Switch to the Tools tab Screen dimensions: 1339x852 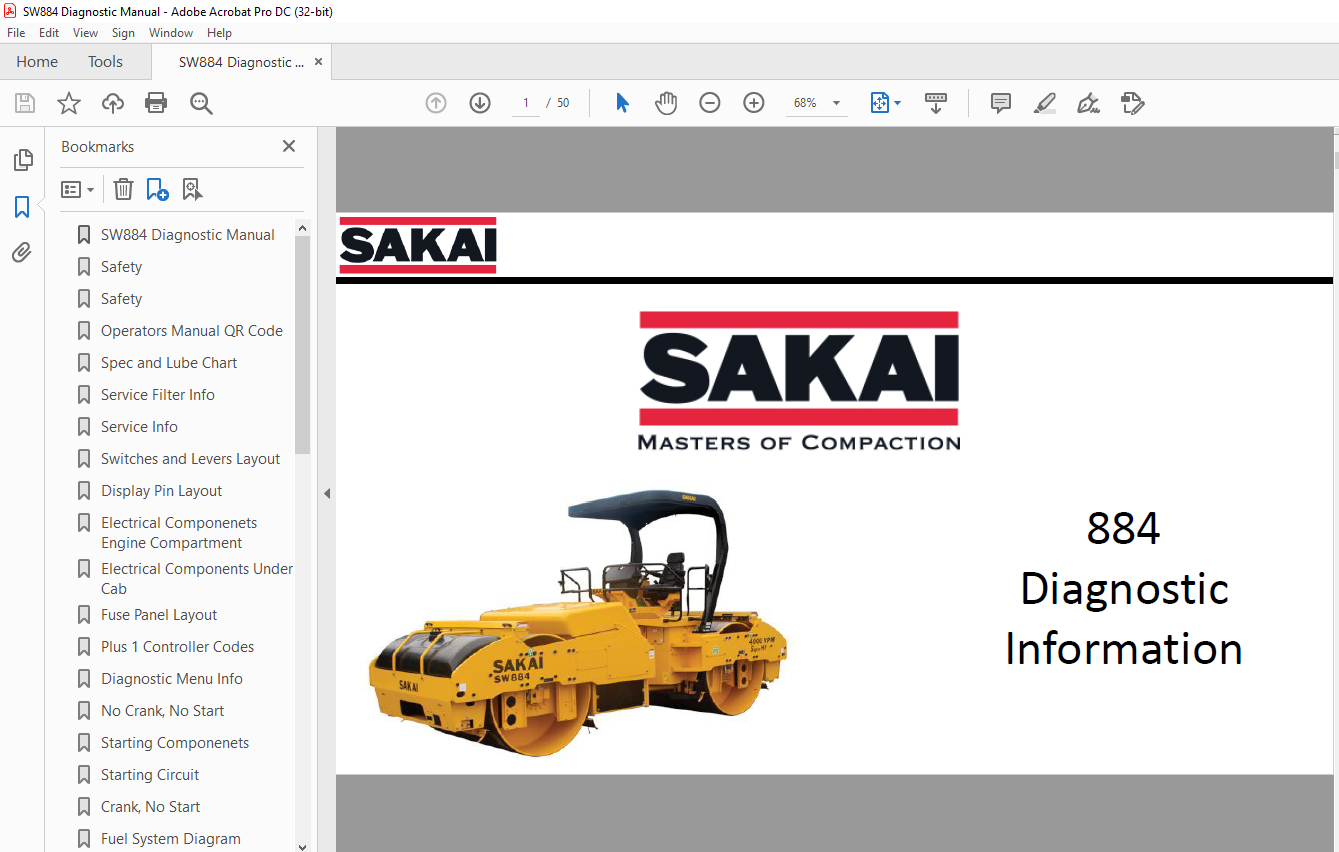[x=105, y=62]
